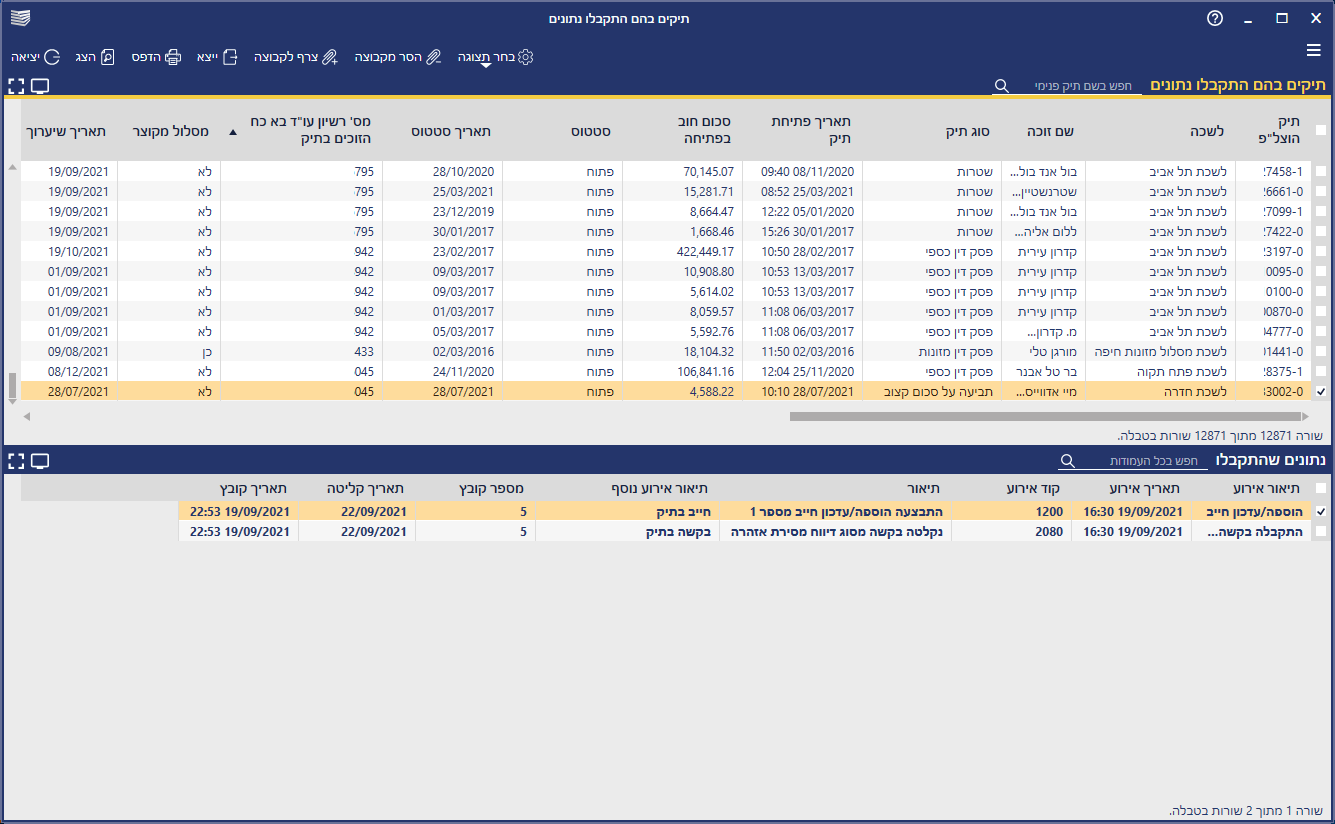Click the monitor icon above the upper table
The image size is (1335, 824).
40,86
